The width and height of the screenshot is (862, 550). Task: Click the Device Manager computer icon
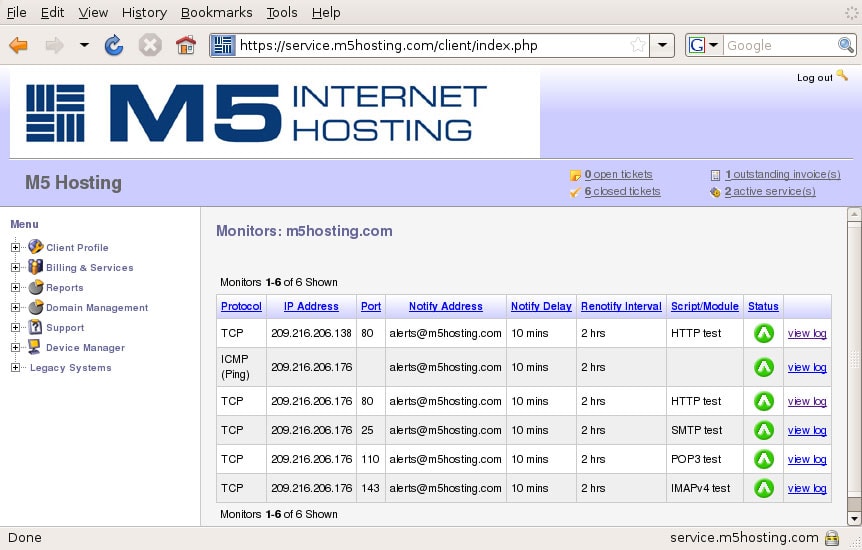(x=35, y=347)
